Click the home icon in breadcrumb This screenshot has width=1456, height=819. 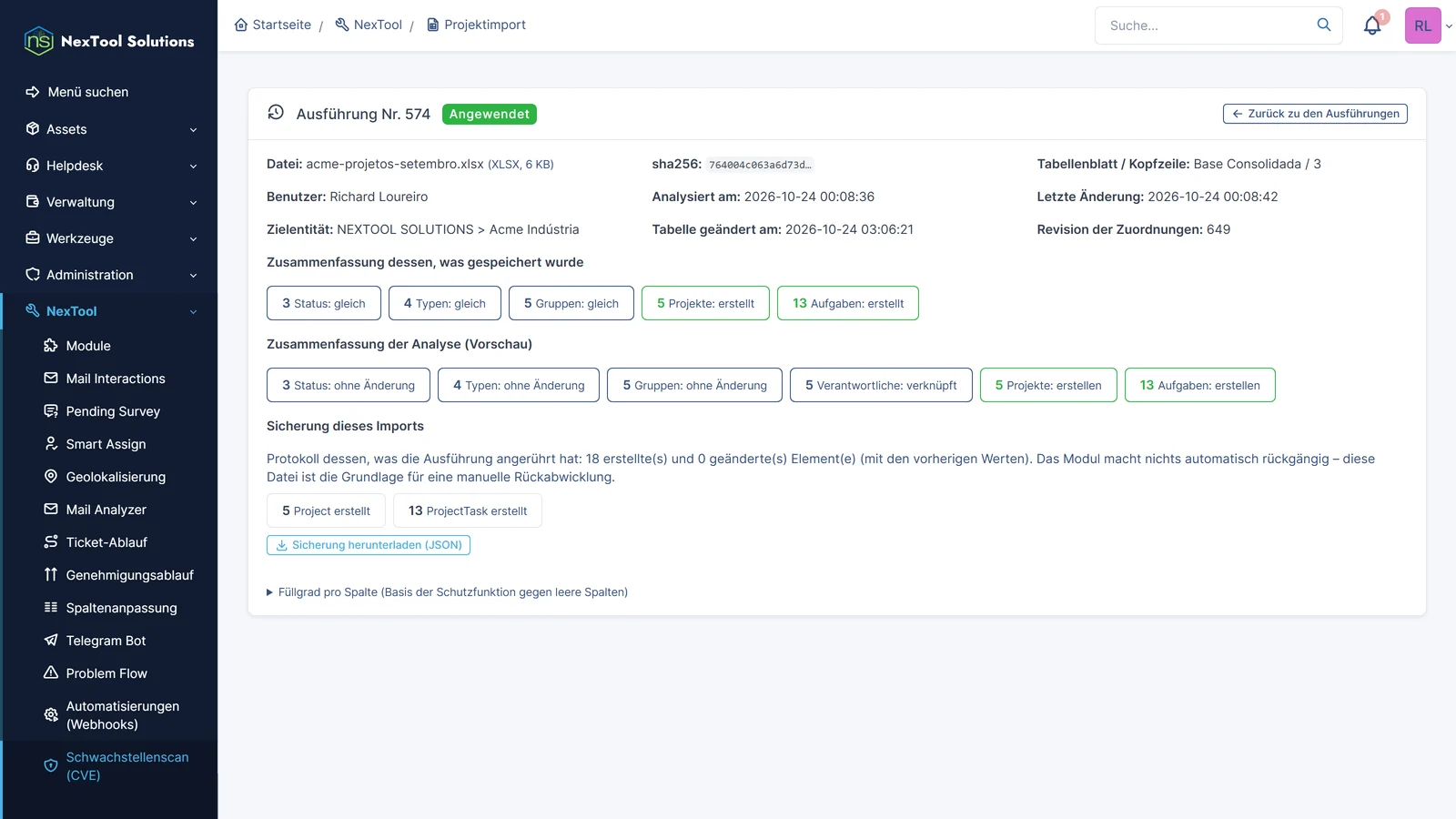click(x=241, y=25)
